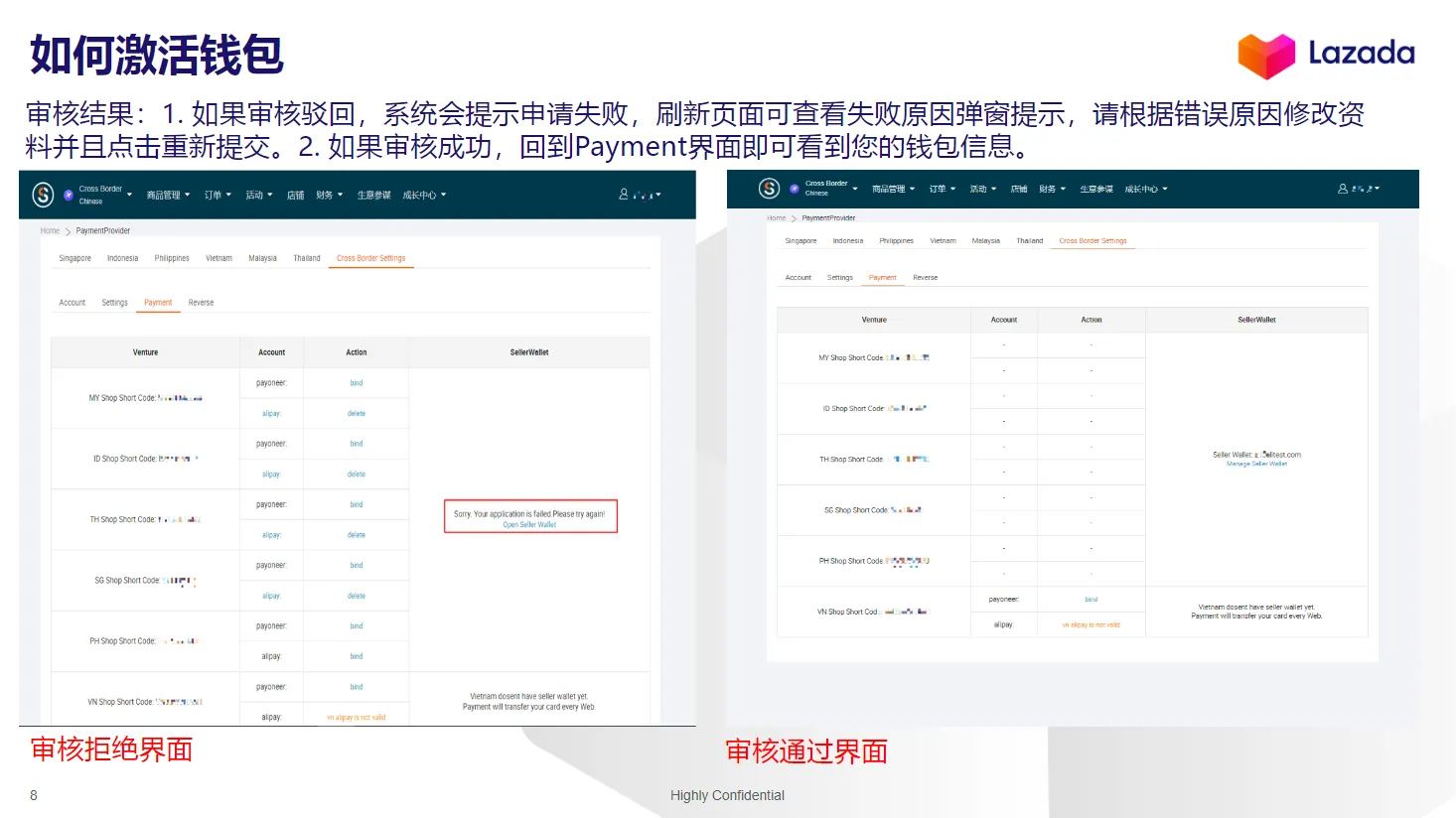Select the Reverse tab
1456x818 pixels.
pyautogui.click(x=201, y=302)
